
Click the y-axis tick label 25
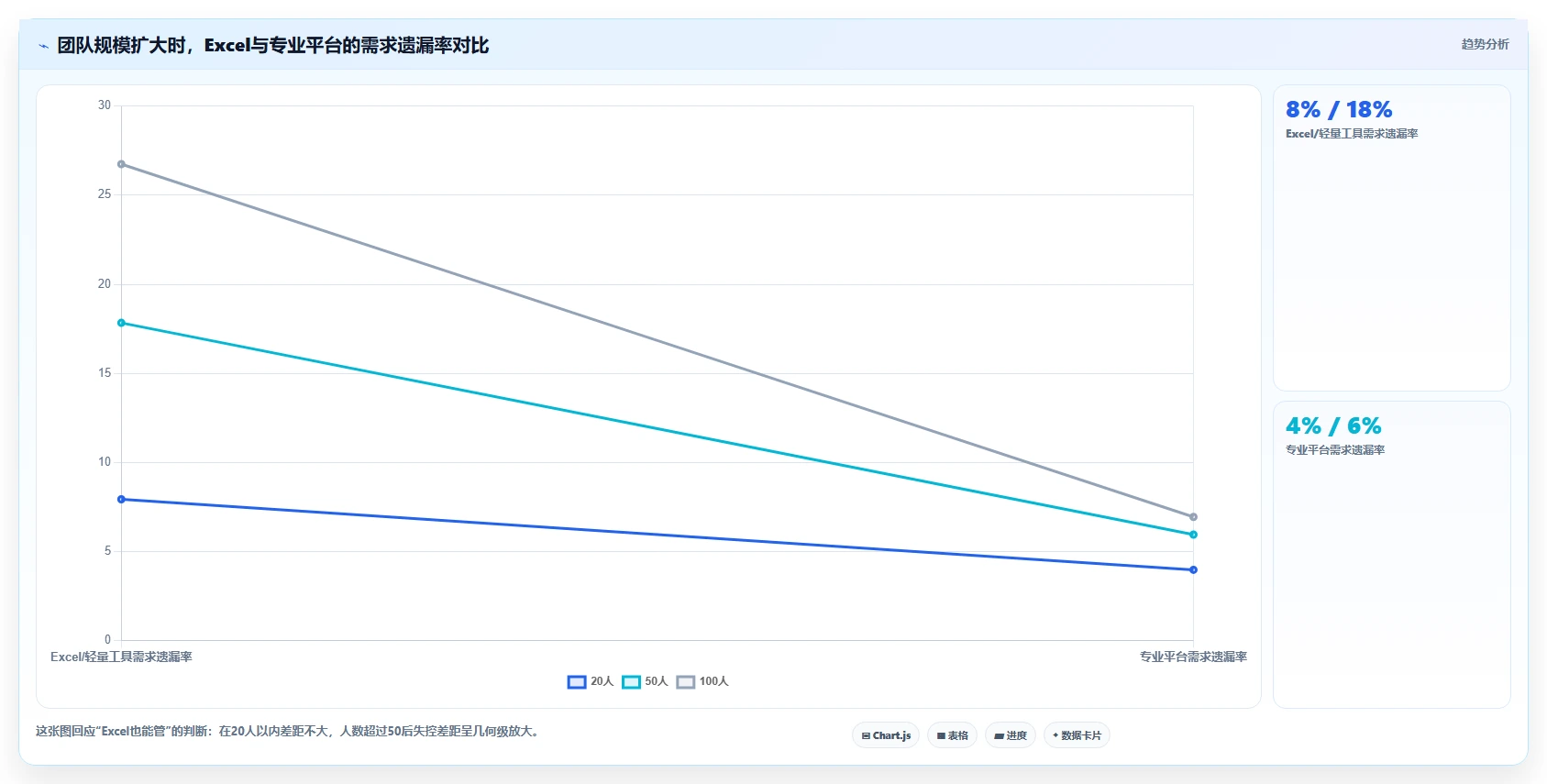coord(105,194)
